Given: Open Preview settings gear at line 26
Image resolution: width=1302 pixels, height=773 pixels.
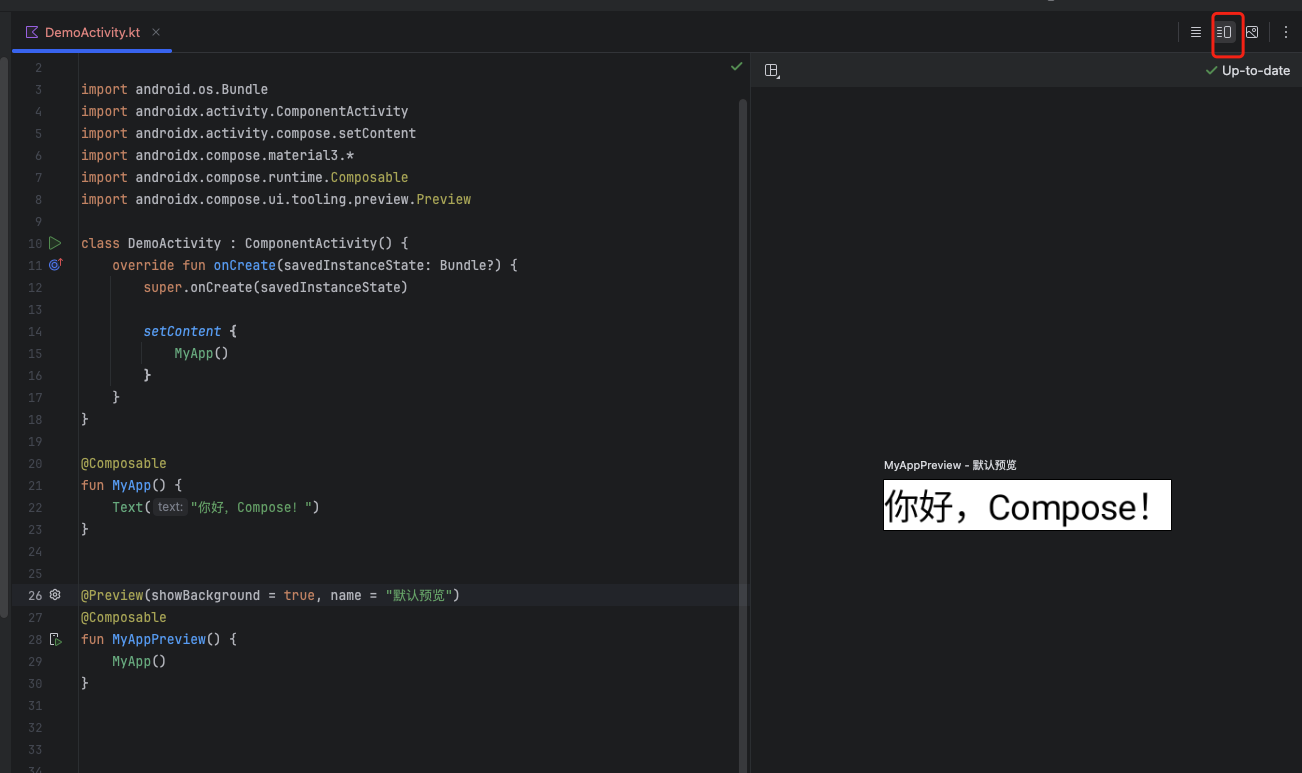Looking at the screenshot, I should [55, 595].
